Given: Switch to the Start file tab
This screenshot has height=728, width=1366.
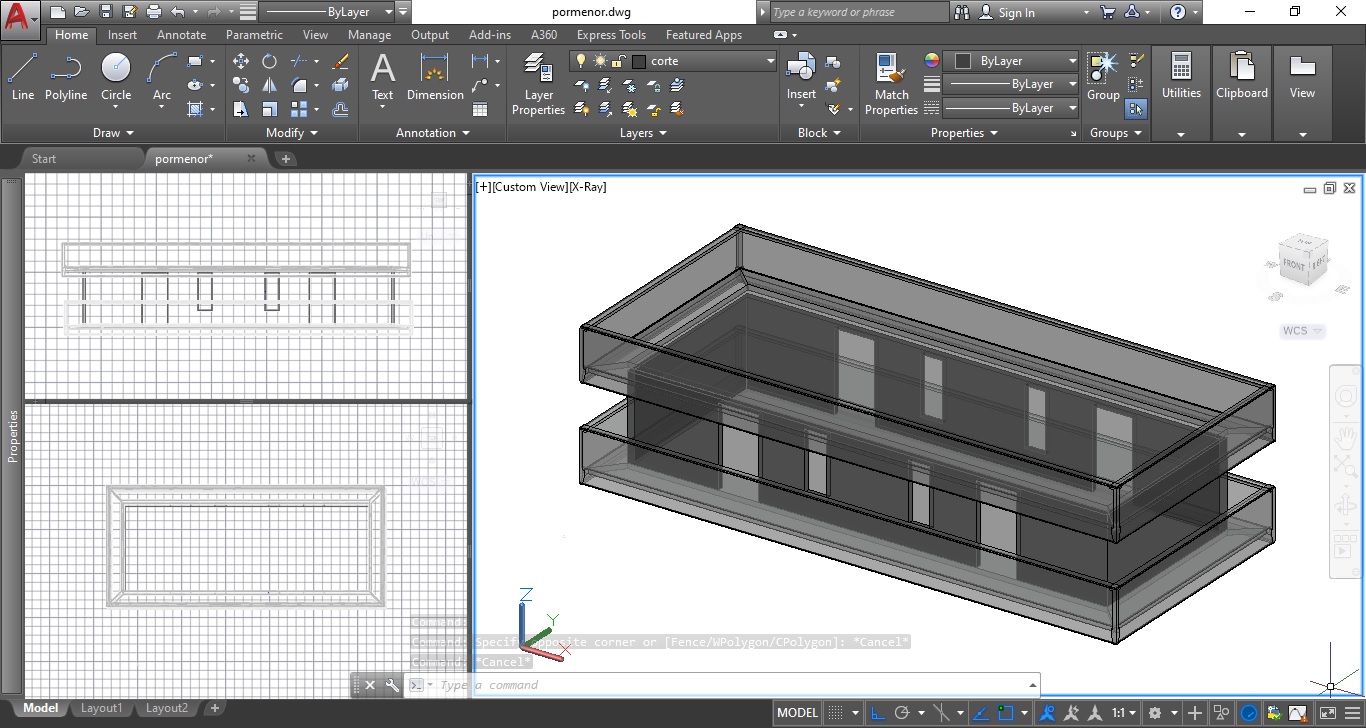Looking at the screenshot, I should pyautogui.click(x=44, y=159).
